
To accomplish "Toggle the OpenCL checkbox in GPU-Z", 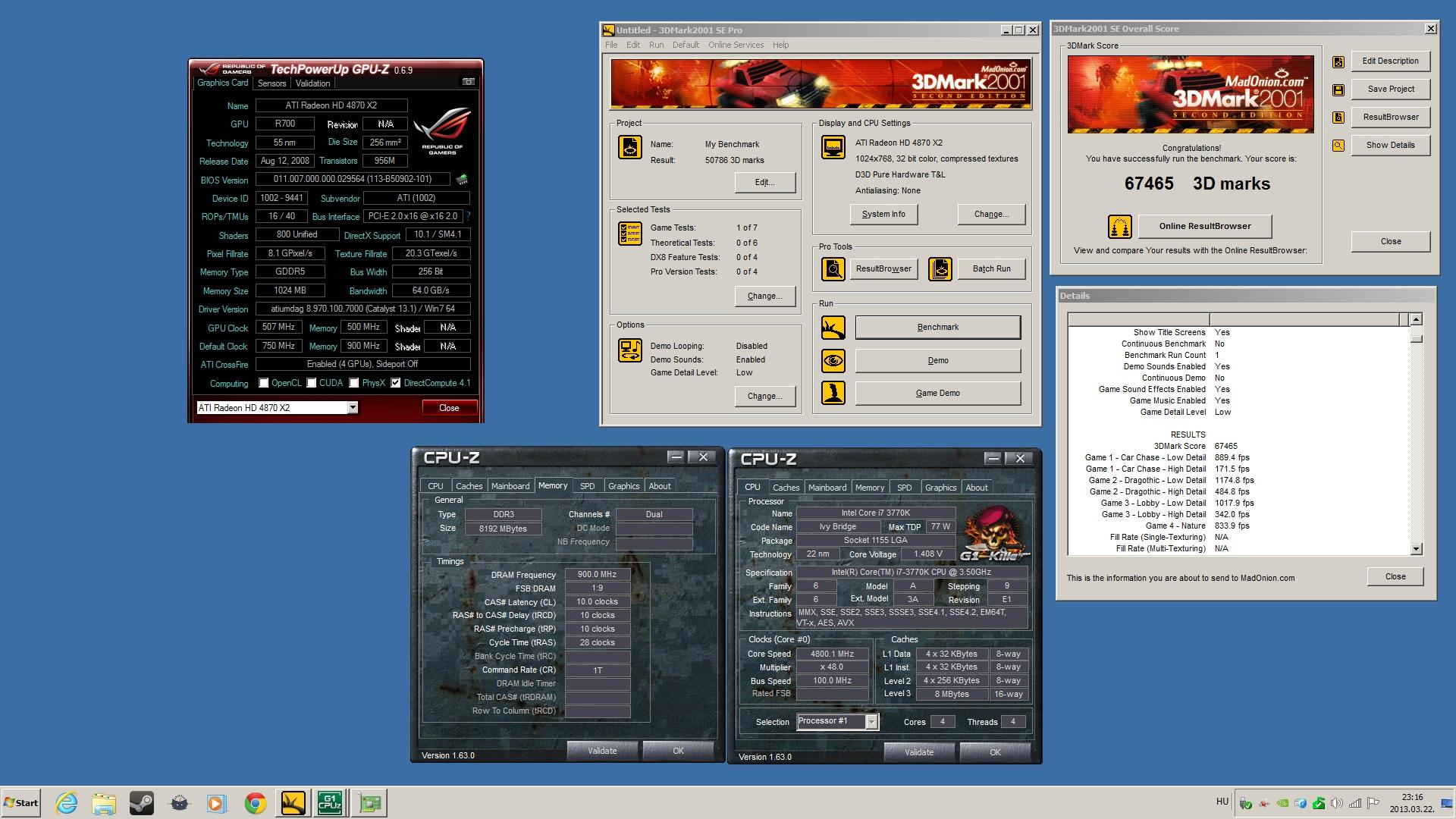I will pyautogui.click(x=263, y=383).
